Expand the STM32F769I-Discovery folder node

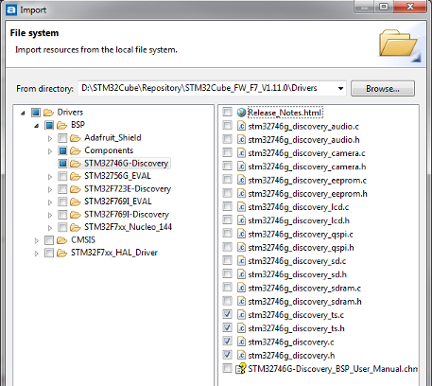(50, 215)
